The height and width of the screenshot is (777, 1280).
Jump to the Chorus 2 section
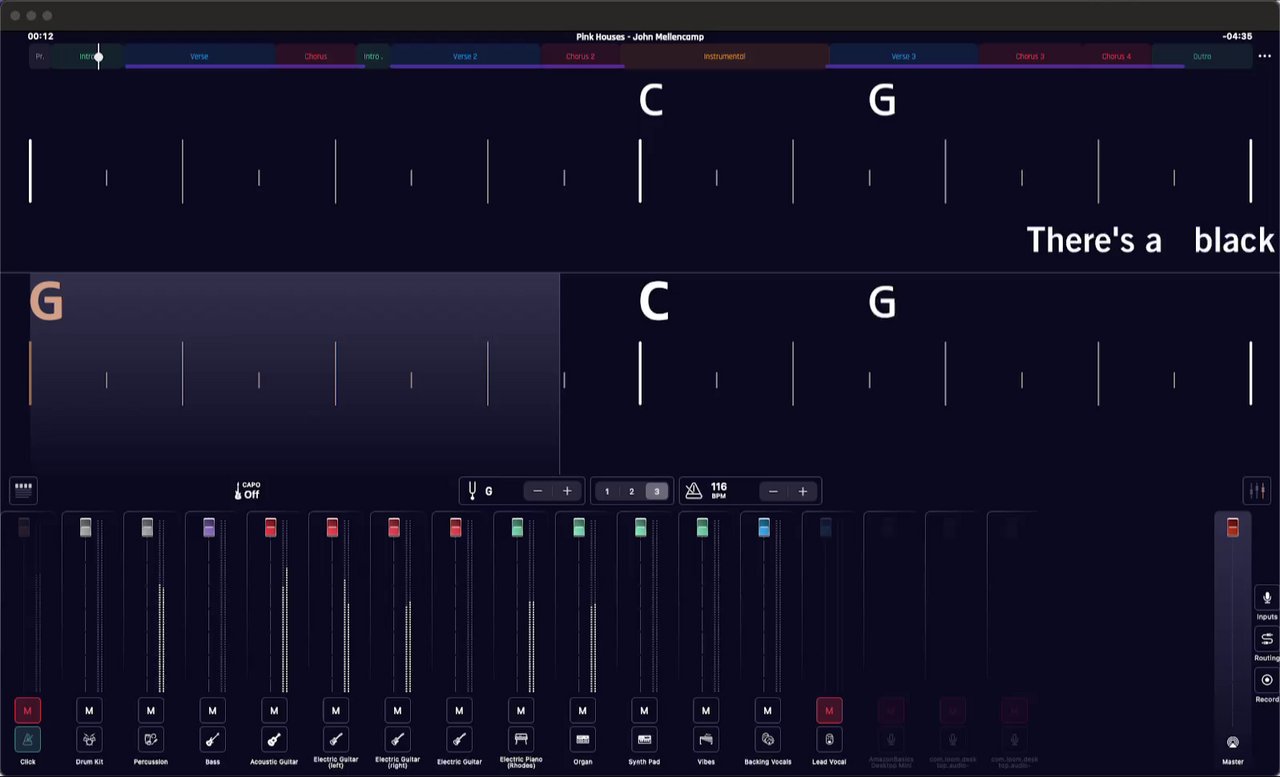click(580, 56)
